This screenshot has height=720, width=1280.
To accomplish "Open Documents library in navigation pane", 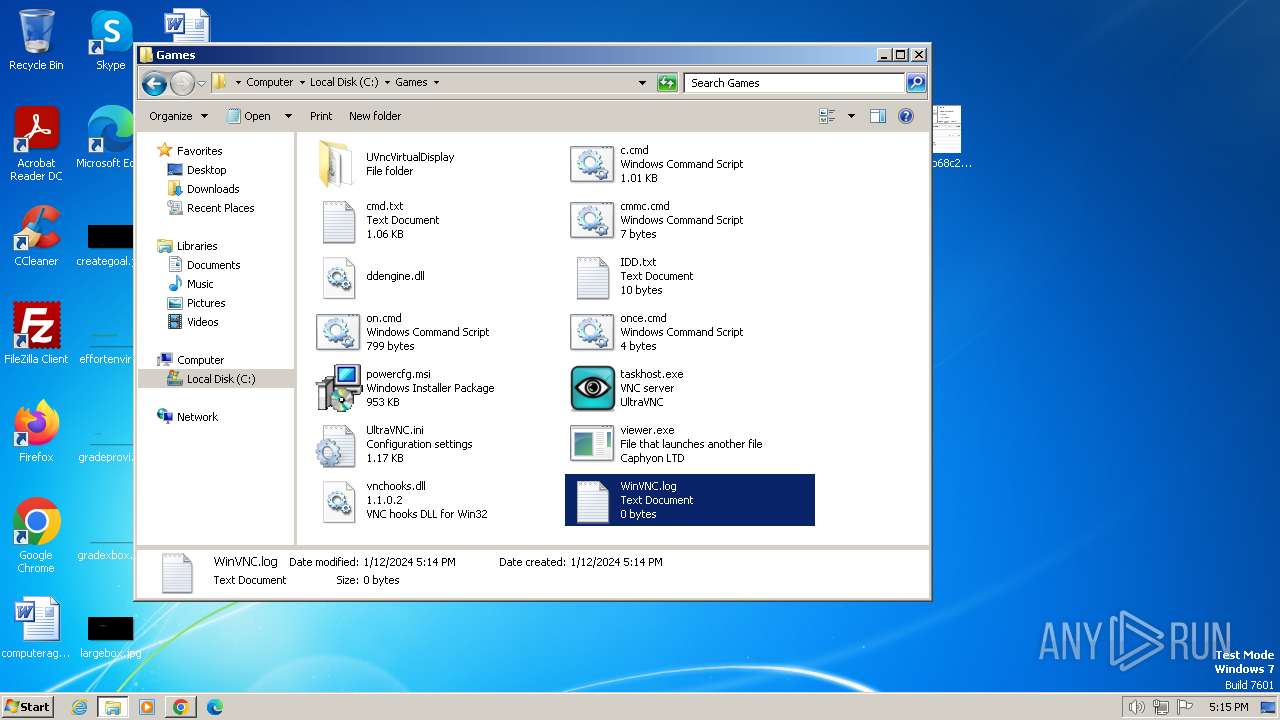I will pos(213,265).
